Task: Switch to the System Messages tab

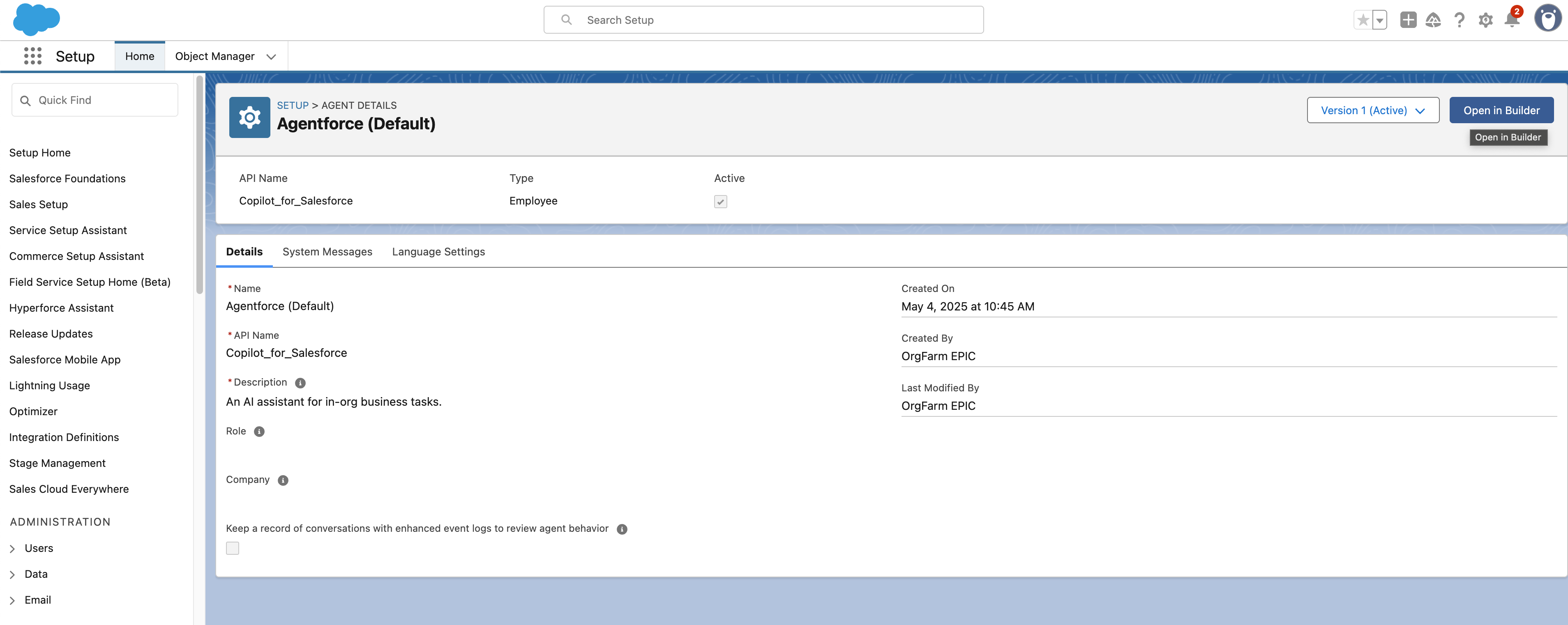Action: tap(327, 251)
